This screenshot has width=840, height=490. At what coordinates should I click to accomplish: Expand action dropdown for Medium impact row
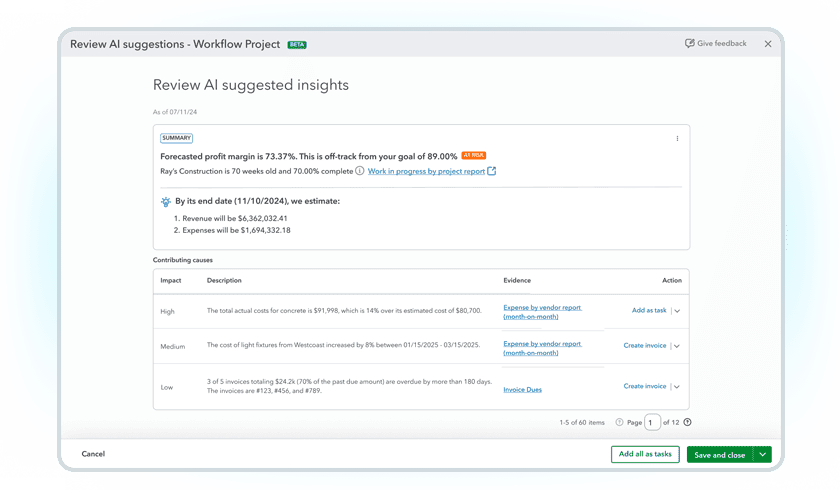click(x=677, y=346)
